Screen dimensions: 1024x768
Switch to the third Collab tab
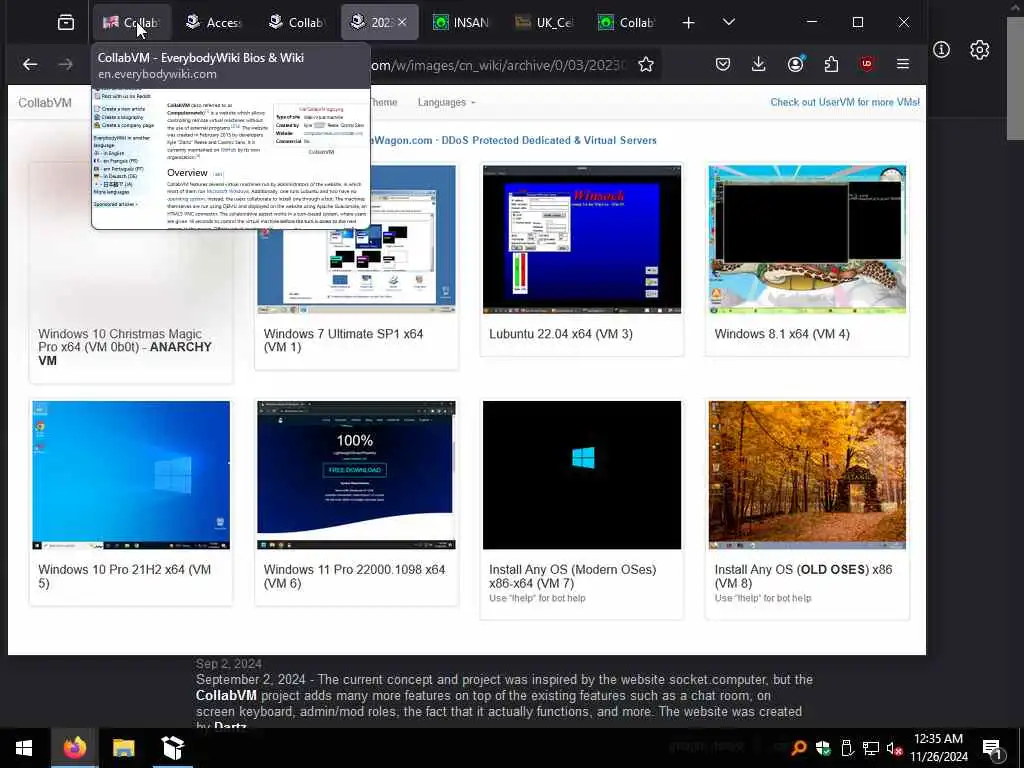click(x=297, y=23)
